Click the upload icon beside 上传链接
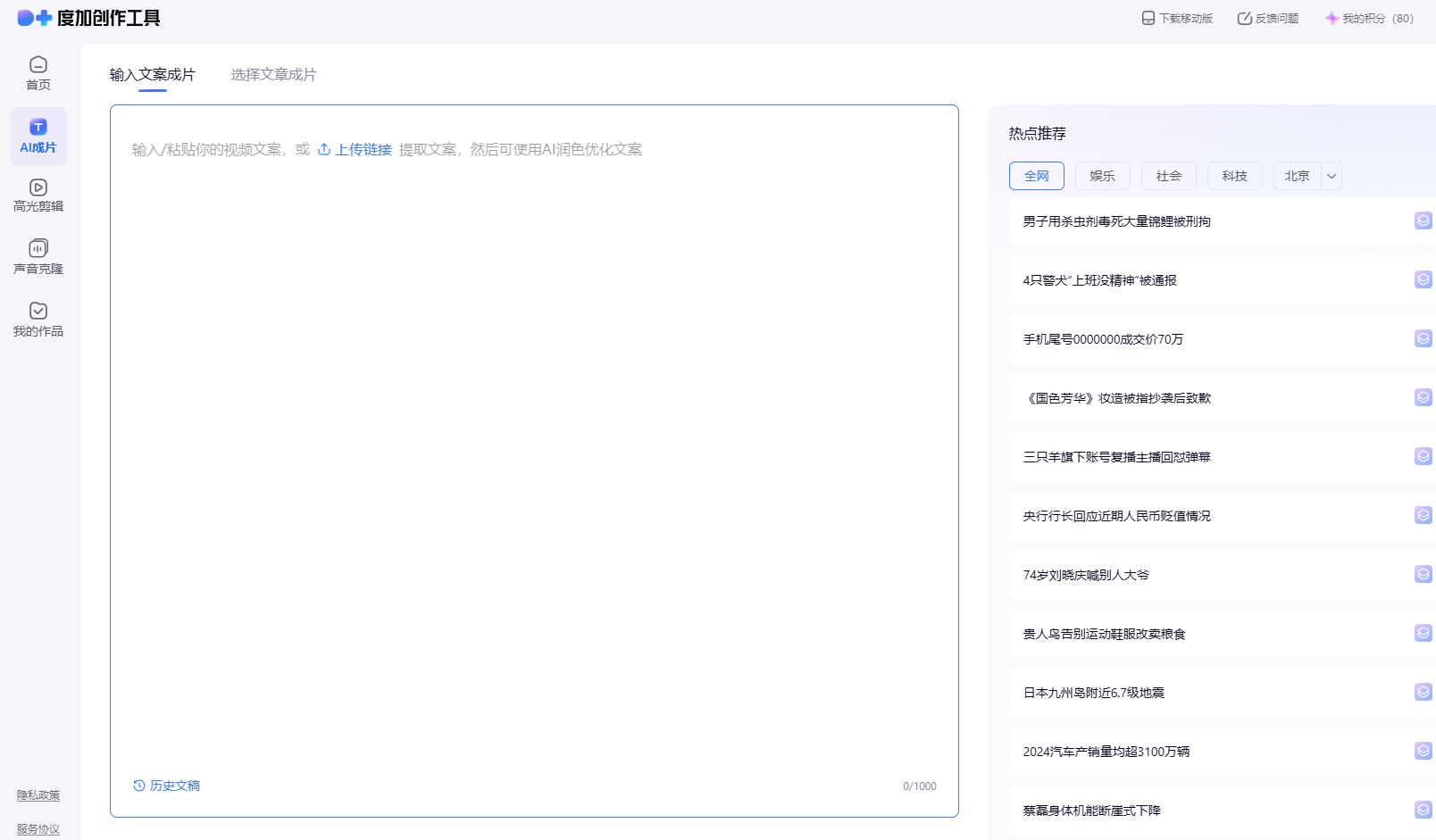Screen dimensions: 1436x840 (x=324, y=149)
